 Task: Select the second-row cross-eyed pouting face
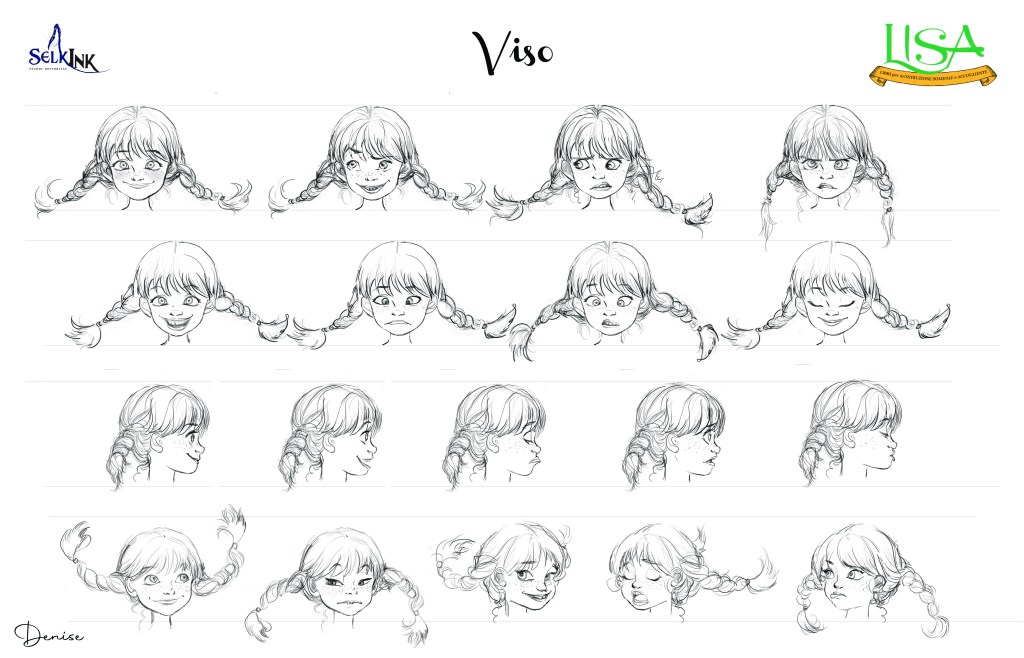[x=400, y=294]
